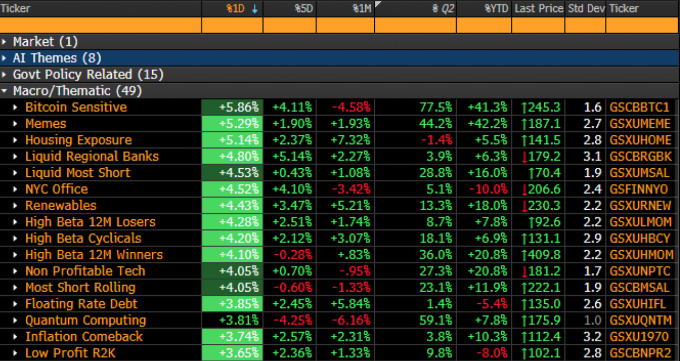Screen dimensions: 680x361
Task: Click the red down arrow beside price 179.2
Action: (524, 157)
